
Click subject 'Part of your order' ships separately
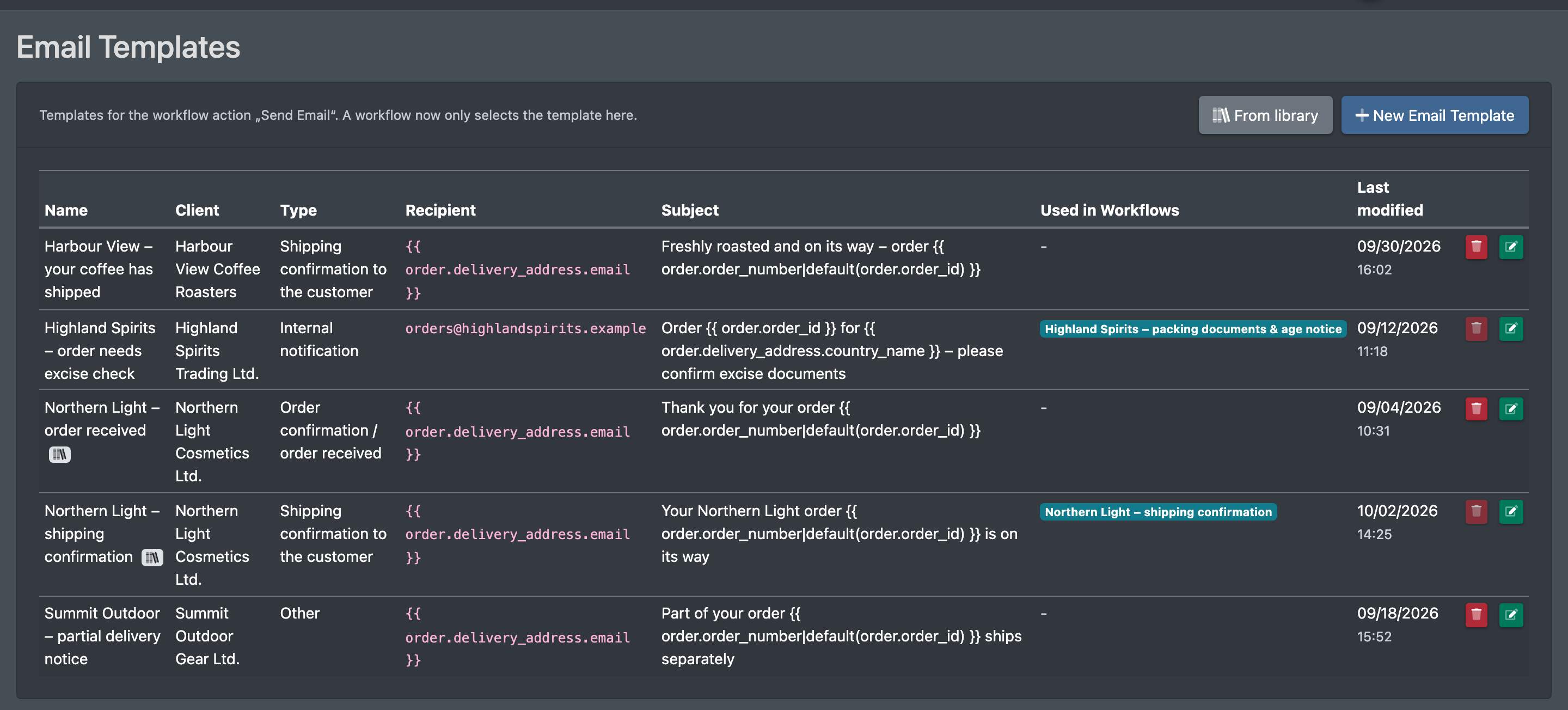(841, 636)
